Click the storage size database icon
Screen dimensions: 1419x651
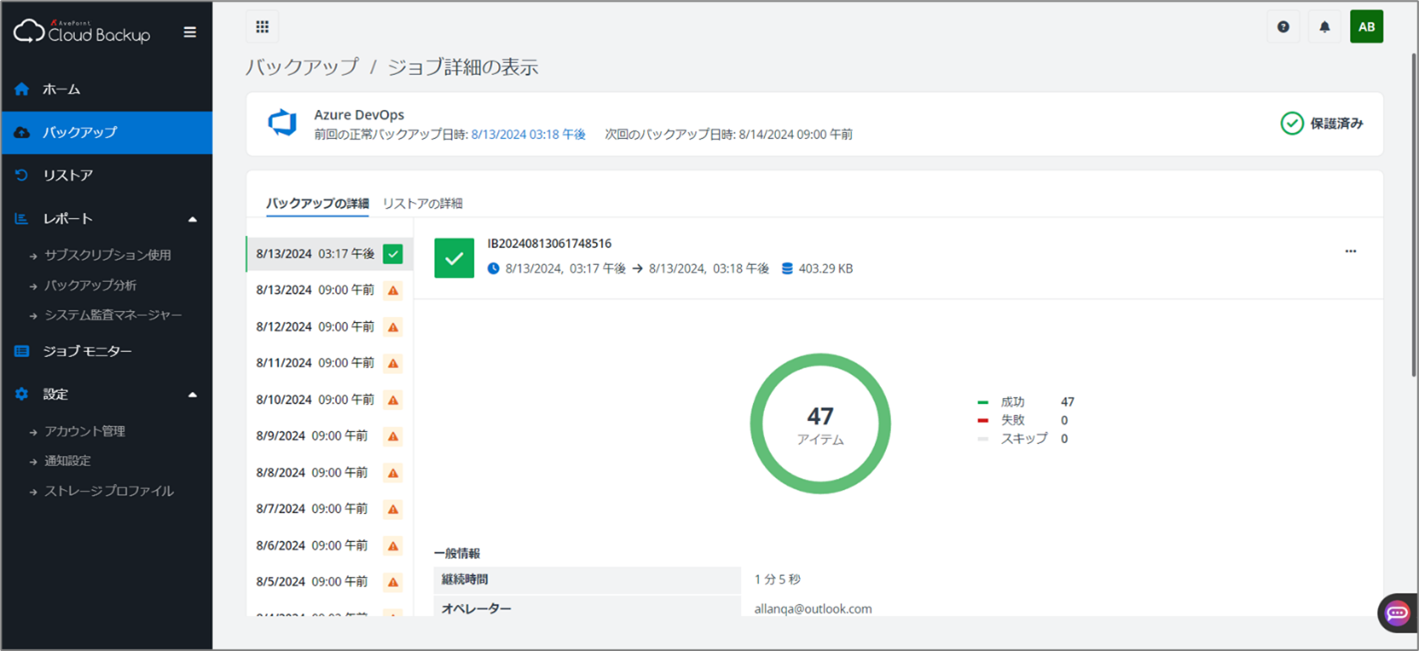(787, 269)
